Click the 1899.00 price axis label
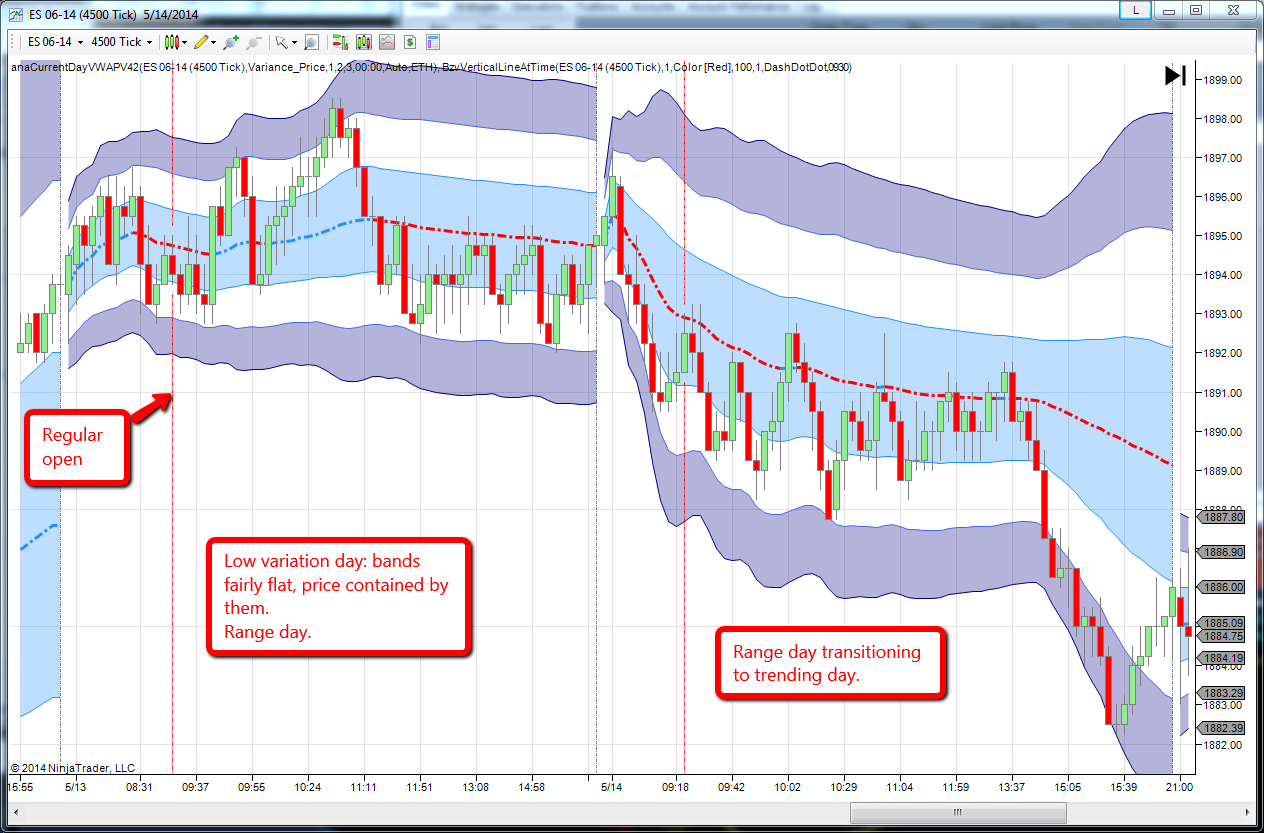 [1222, 80]
